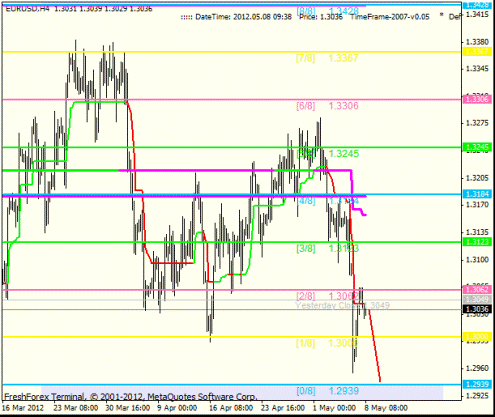Image resolution: width=495 pixels, height=417 pixels.
Task: Click the Yesterday Close label on the chart
Action: [x=342, y=305]
